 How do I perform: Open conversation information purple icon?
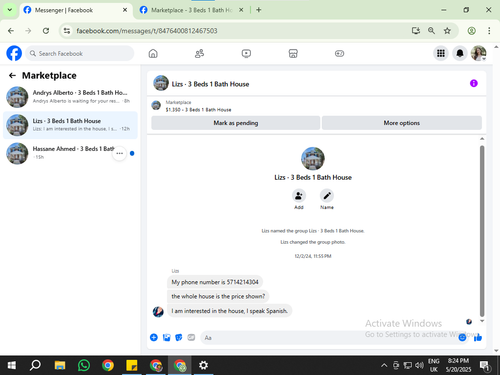pyautogui.click(x=474, y=83)
